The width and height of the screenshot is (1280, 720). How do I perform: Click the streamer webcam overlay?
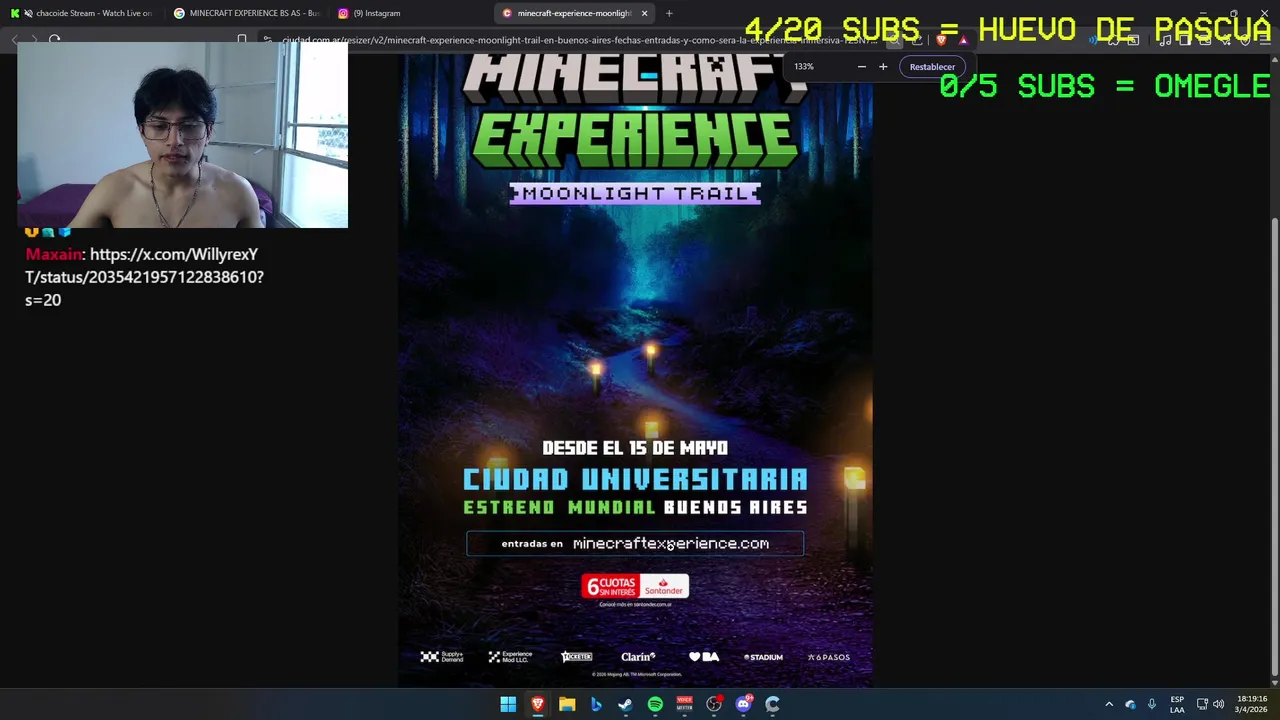[x=182, y=135]
